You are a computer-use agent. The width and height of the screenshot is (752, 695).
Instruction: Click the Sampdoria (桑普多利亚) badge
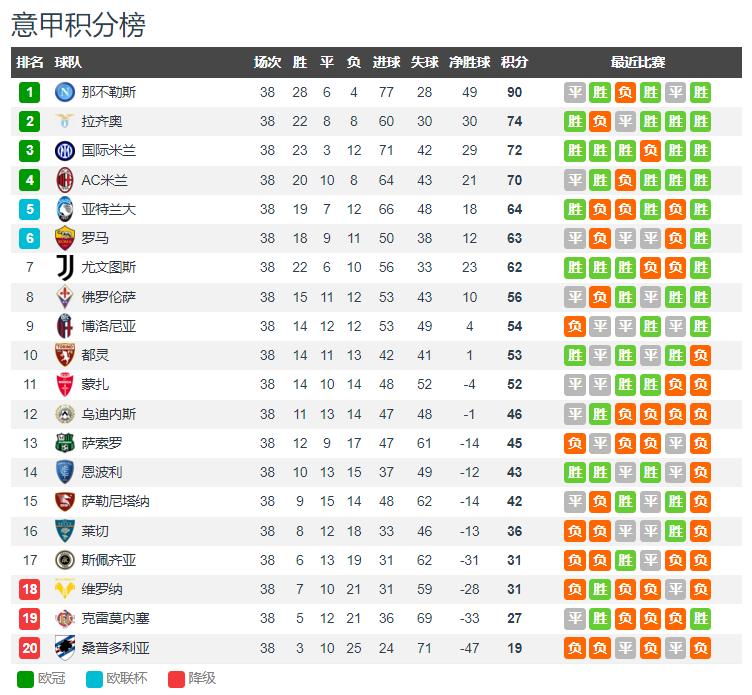tap(65, 648)
